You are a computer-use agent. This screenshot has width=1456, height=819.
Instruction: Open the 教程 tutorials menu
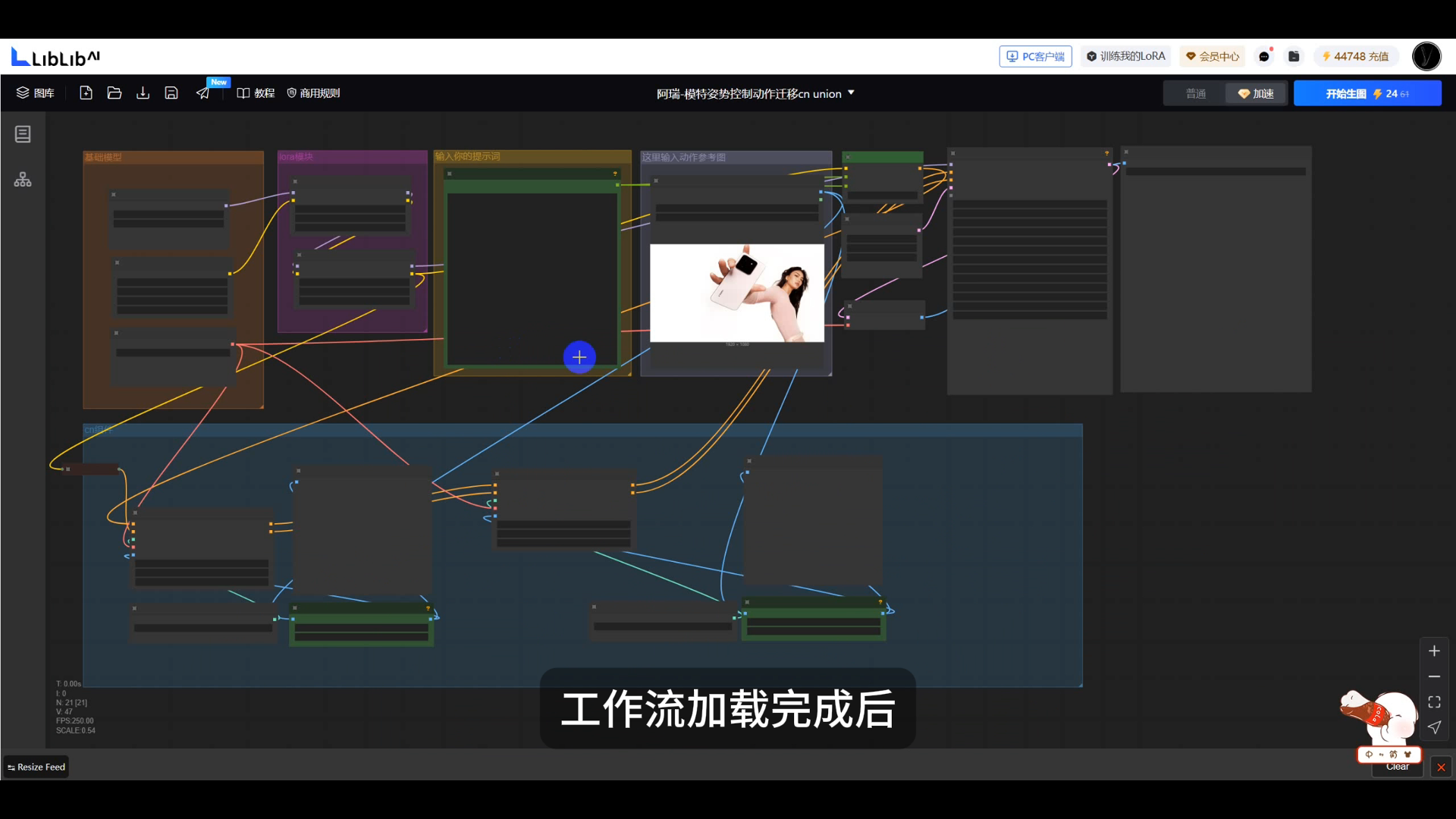point(256,93)
